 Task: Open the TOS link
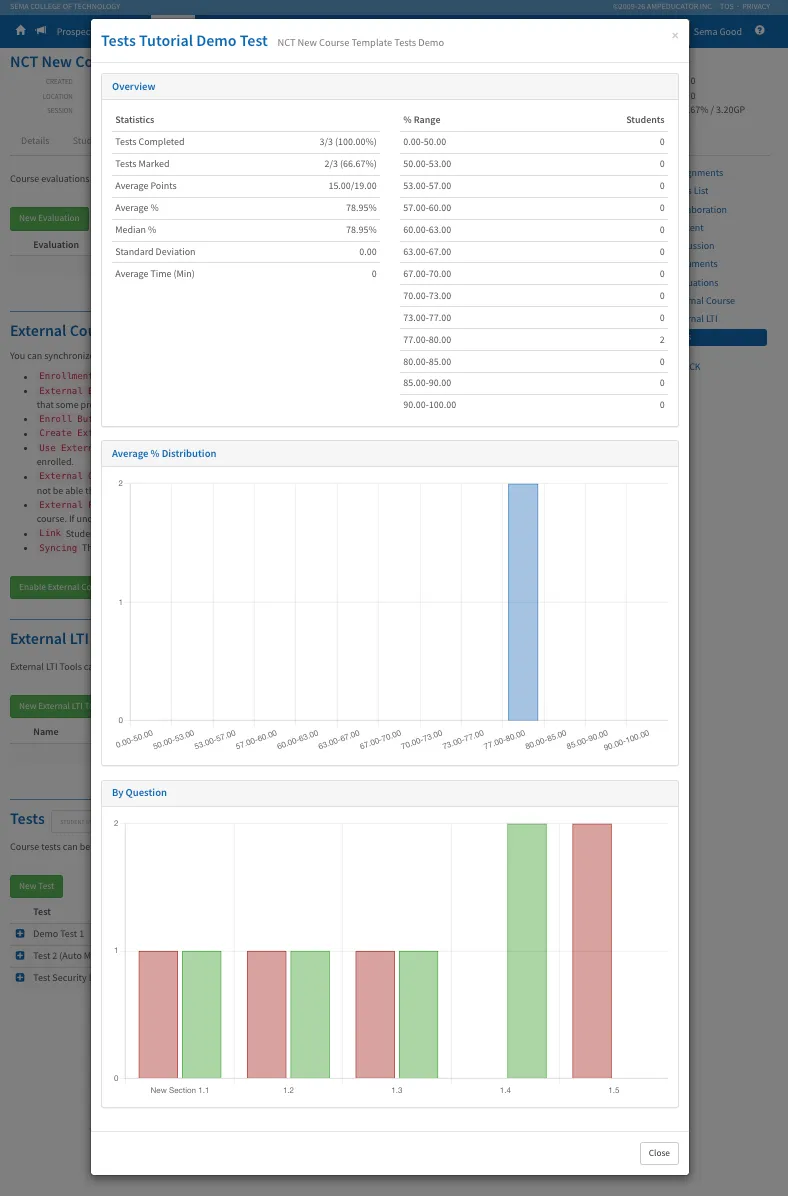[726, 6]
